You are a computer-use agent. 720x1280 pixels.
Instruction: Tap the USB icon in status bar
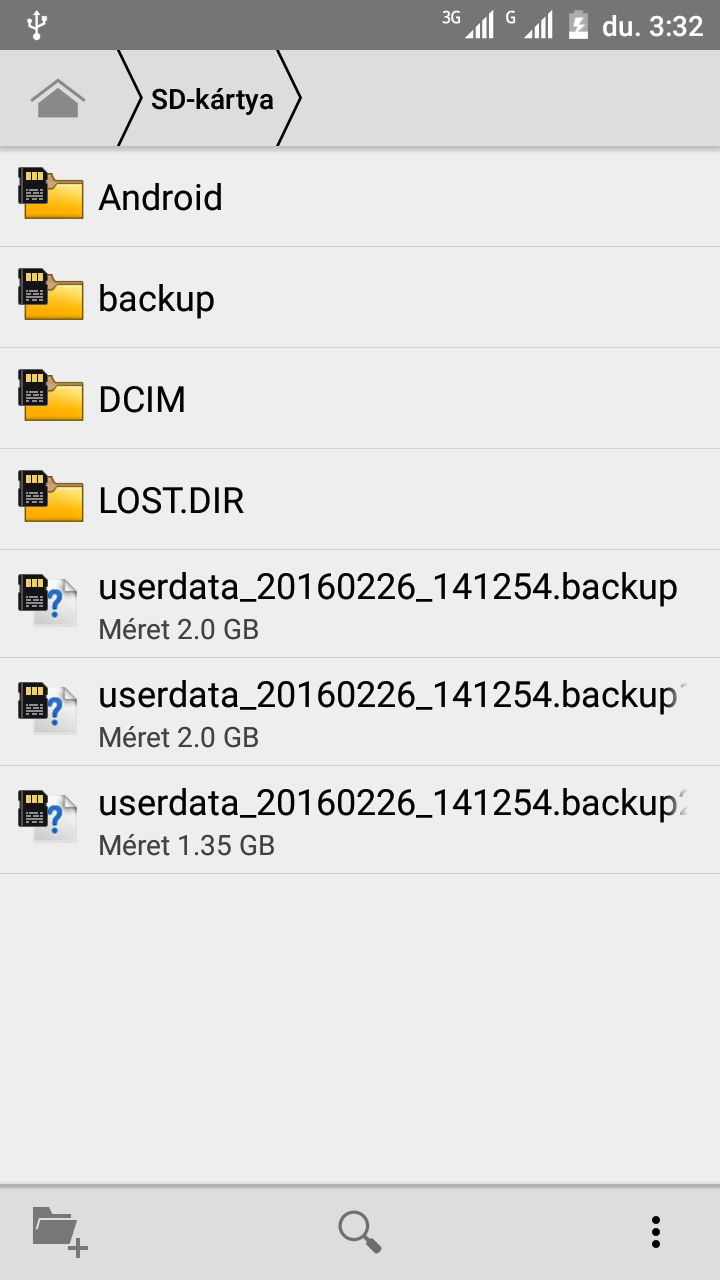pos(37,25)
